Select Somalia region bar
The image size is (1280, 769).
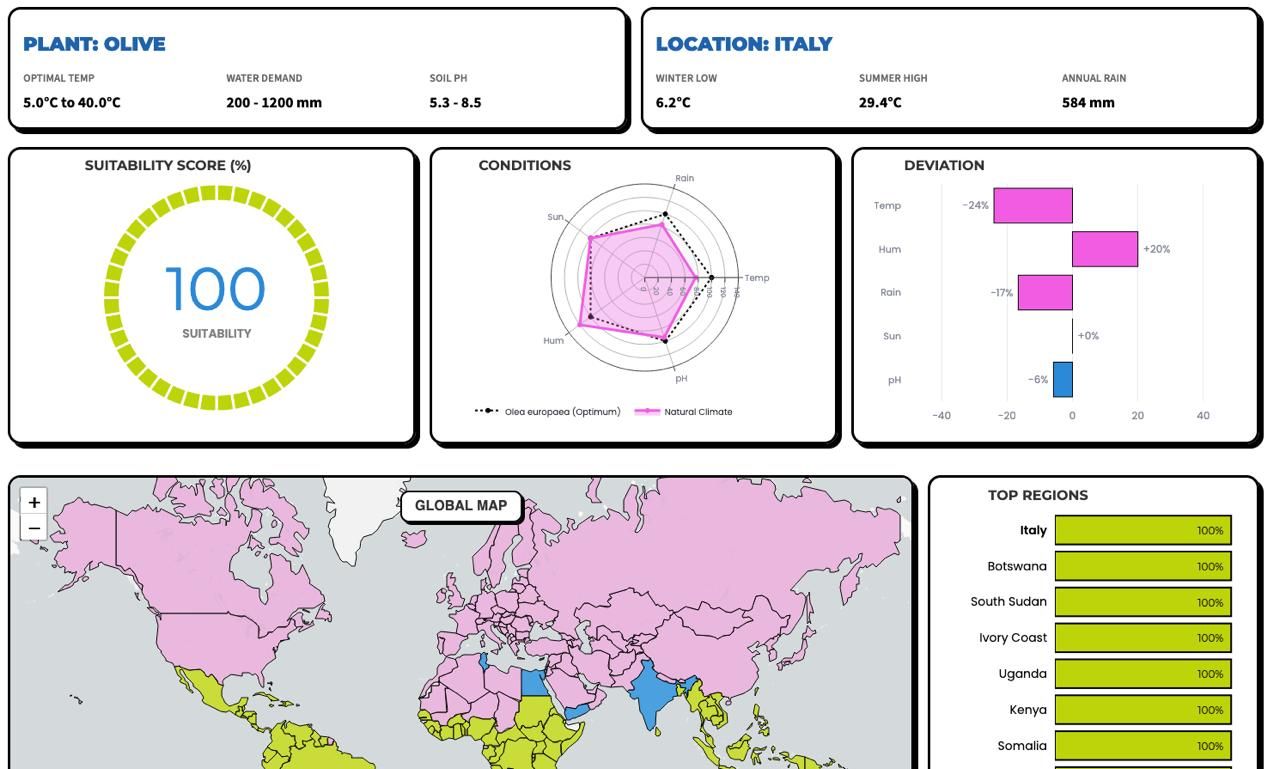click(x=1142, y=746)
